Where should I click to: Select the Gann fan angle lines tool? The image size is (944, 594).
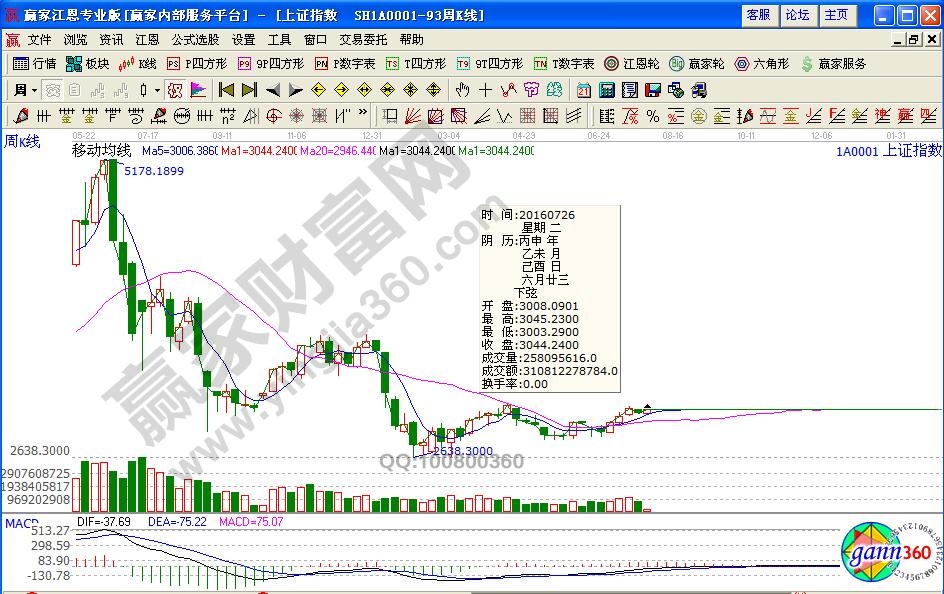point(413,116)
